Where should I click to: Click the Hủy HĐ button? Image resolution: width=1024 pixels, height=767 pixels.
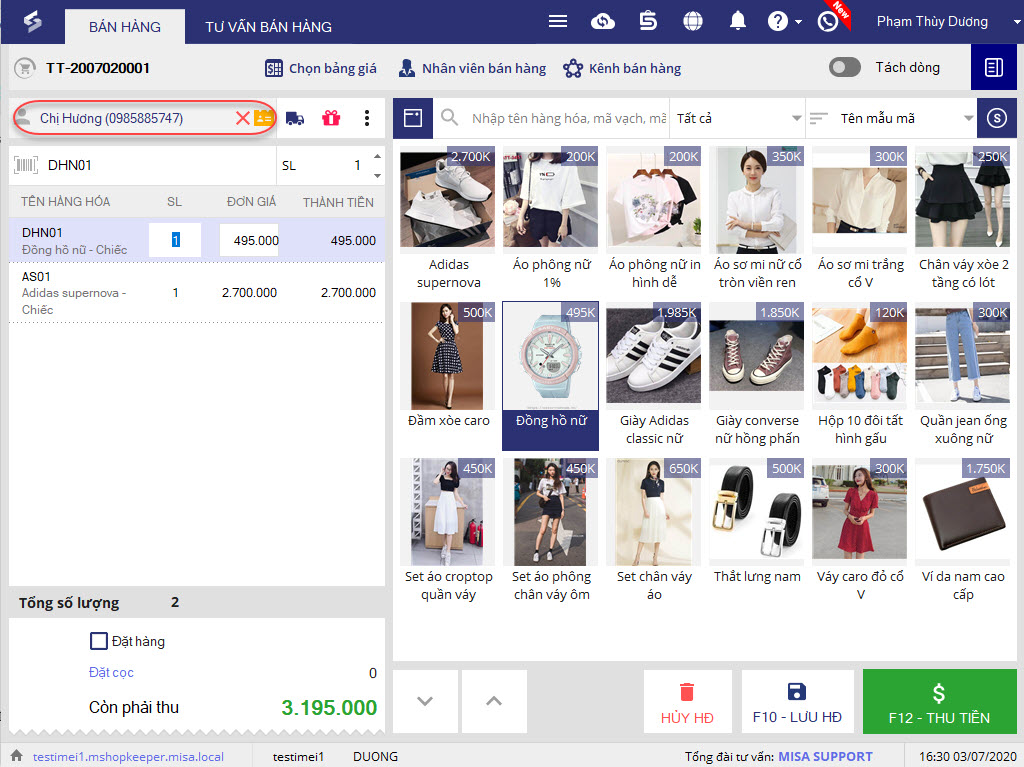coord(687,703)
